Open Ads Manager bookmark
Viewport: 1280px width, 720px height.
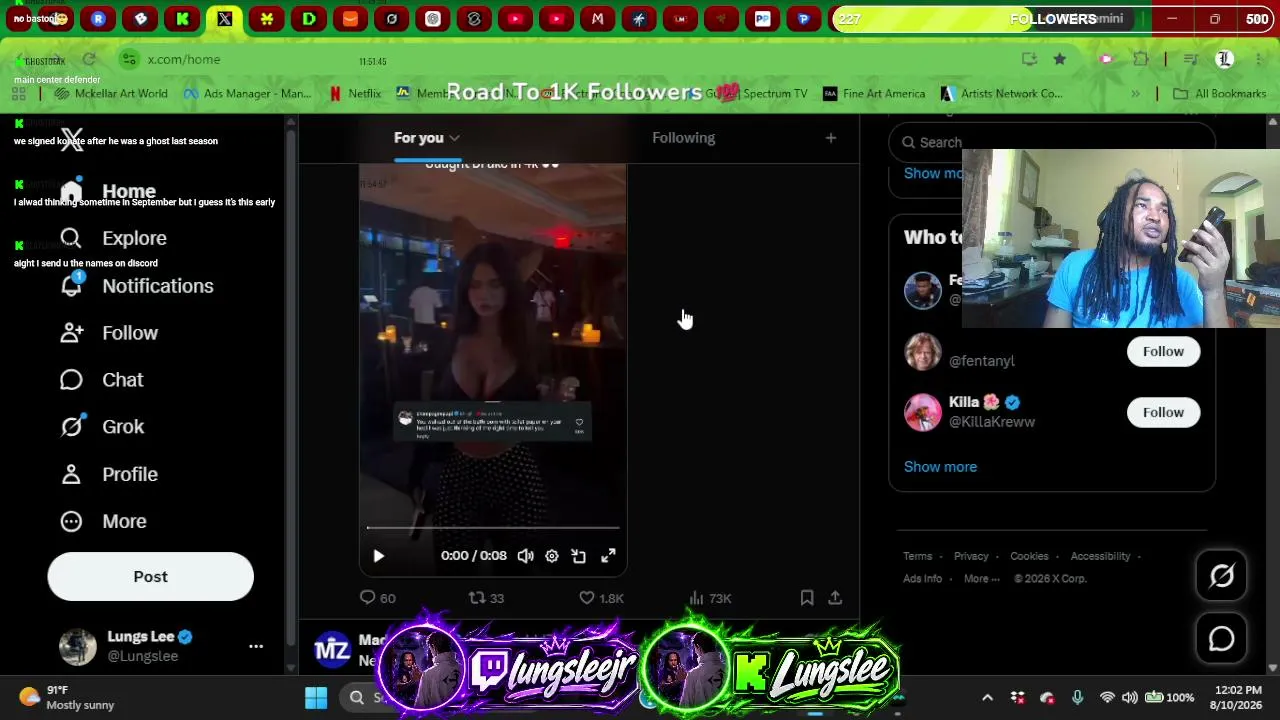click(247, 93)
